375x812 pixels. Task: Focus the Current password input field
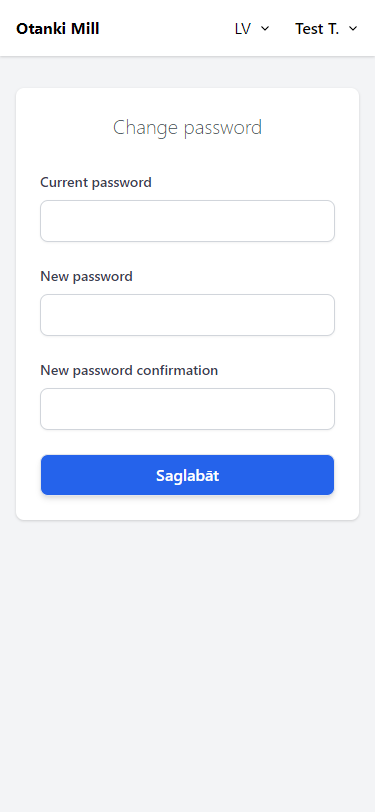point(188,221)
